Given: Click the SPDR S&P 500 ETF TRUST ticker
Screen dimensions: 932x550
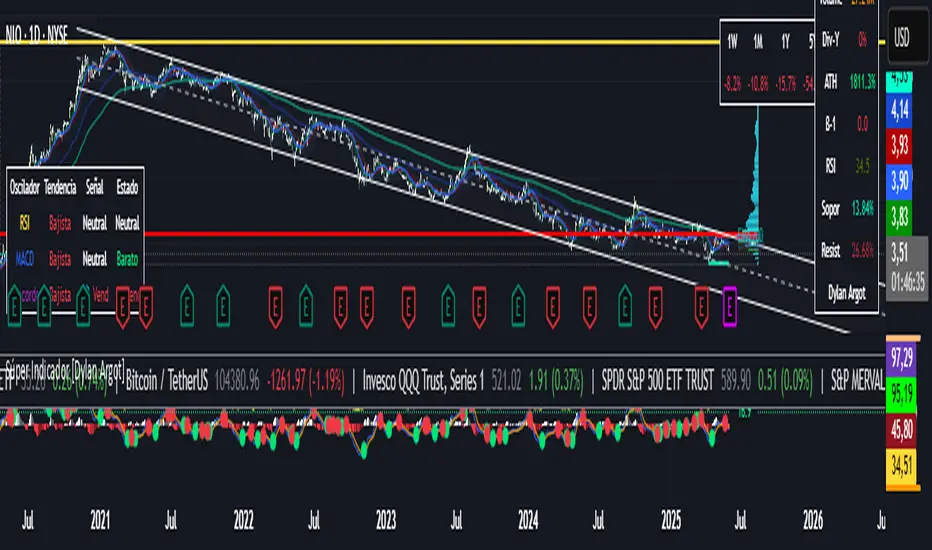Looking at the screenshot, I should click(657, 381).
